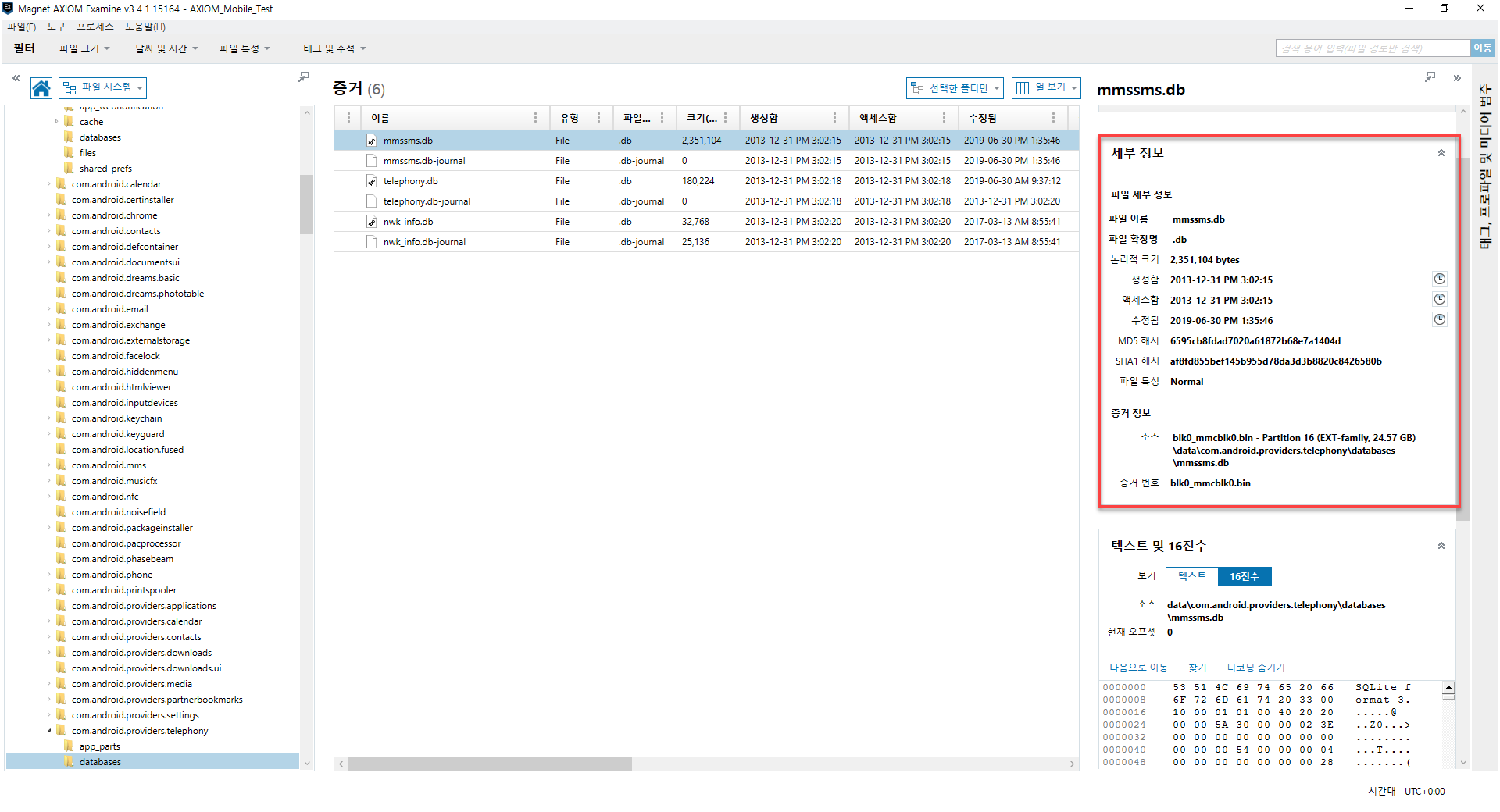Collapse the left navigation panel chevrons

pyautogui.click(x=16, y=78)
